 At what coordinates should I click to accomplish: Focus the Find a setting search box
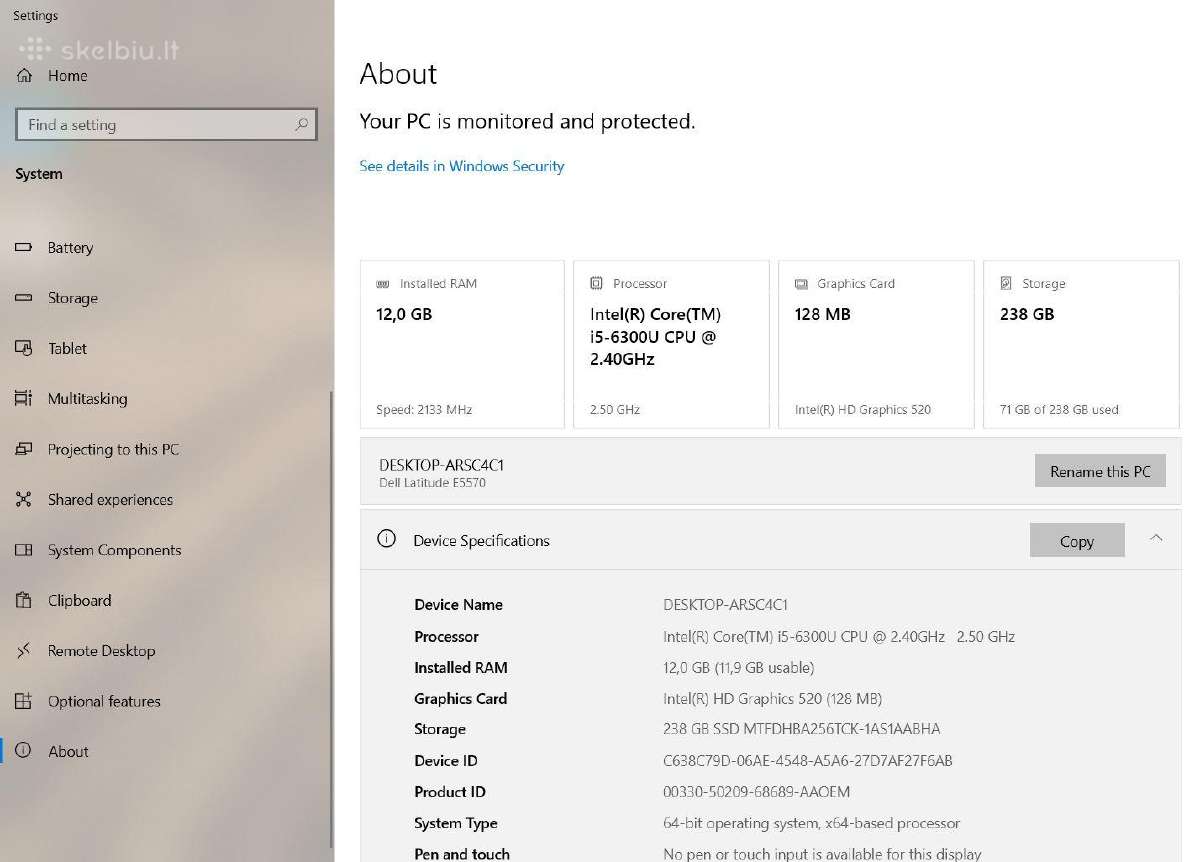tap(167, 125)
